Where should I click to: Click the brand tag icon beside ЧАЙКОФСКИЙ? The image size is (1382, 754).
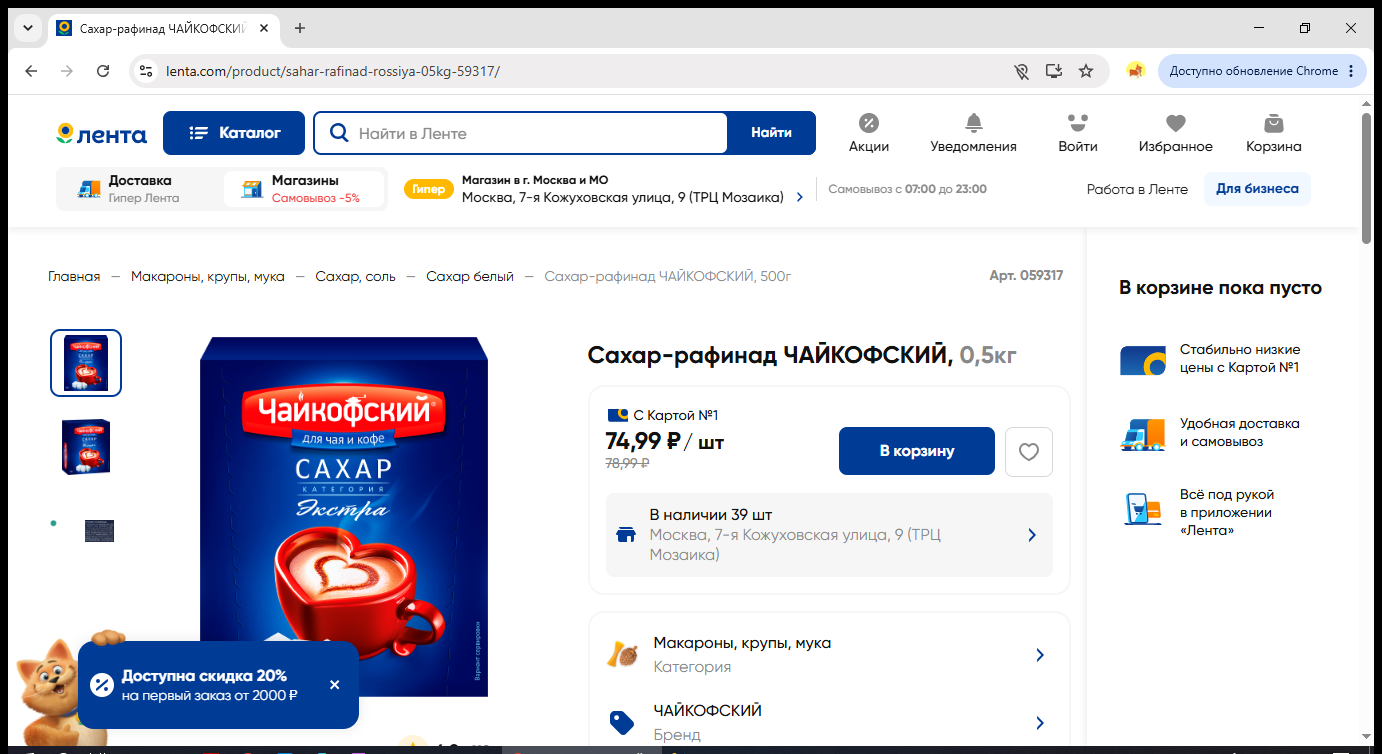coord(622,722)
